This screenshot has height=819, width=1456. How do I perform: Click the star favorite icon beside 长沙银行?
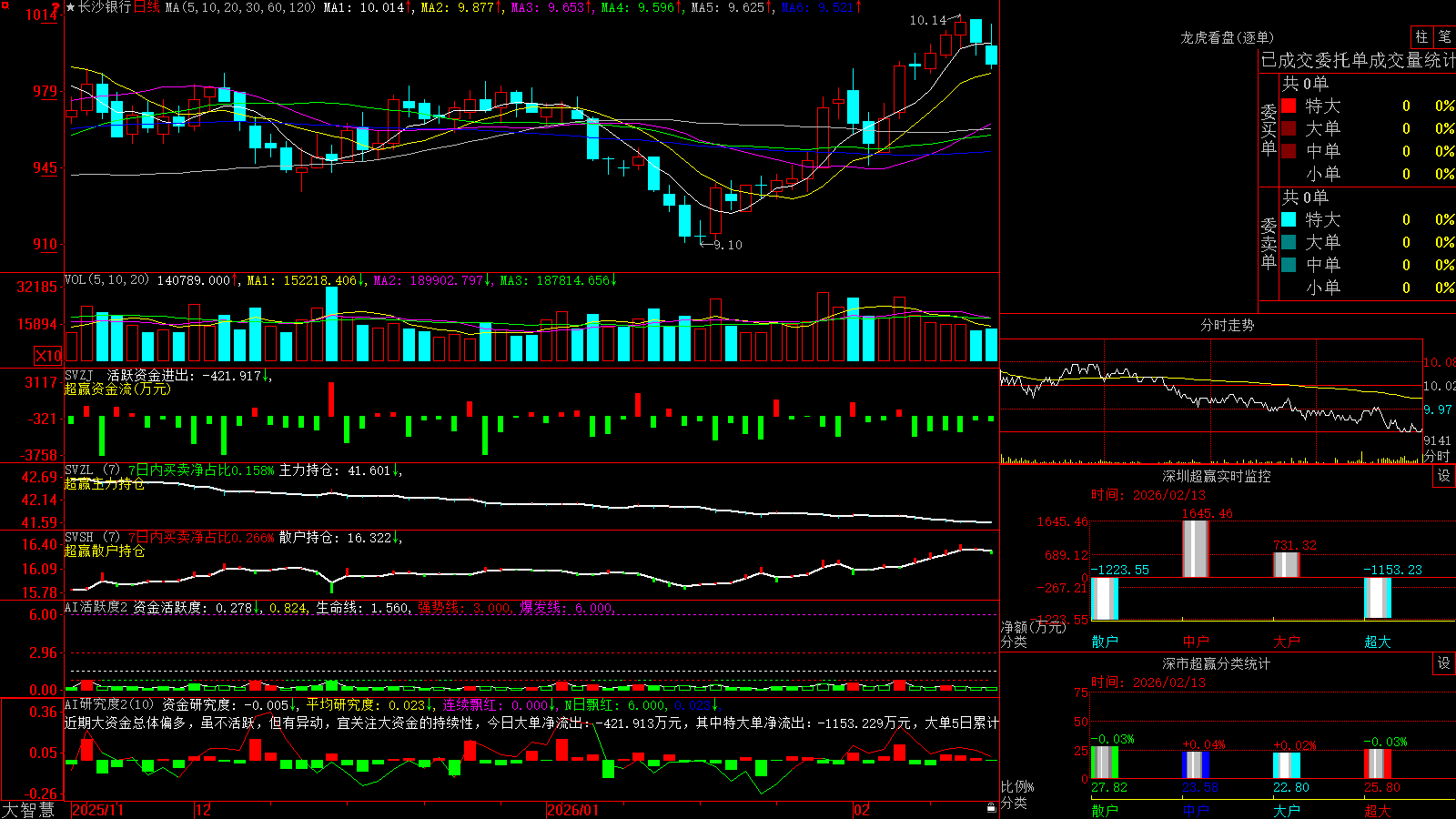click(x=71, y=7)
